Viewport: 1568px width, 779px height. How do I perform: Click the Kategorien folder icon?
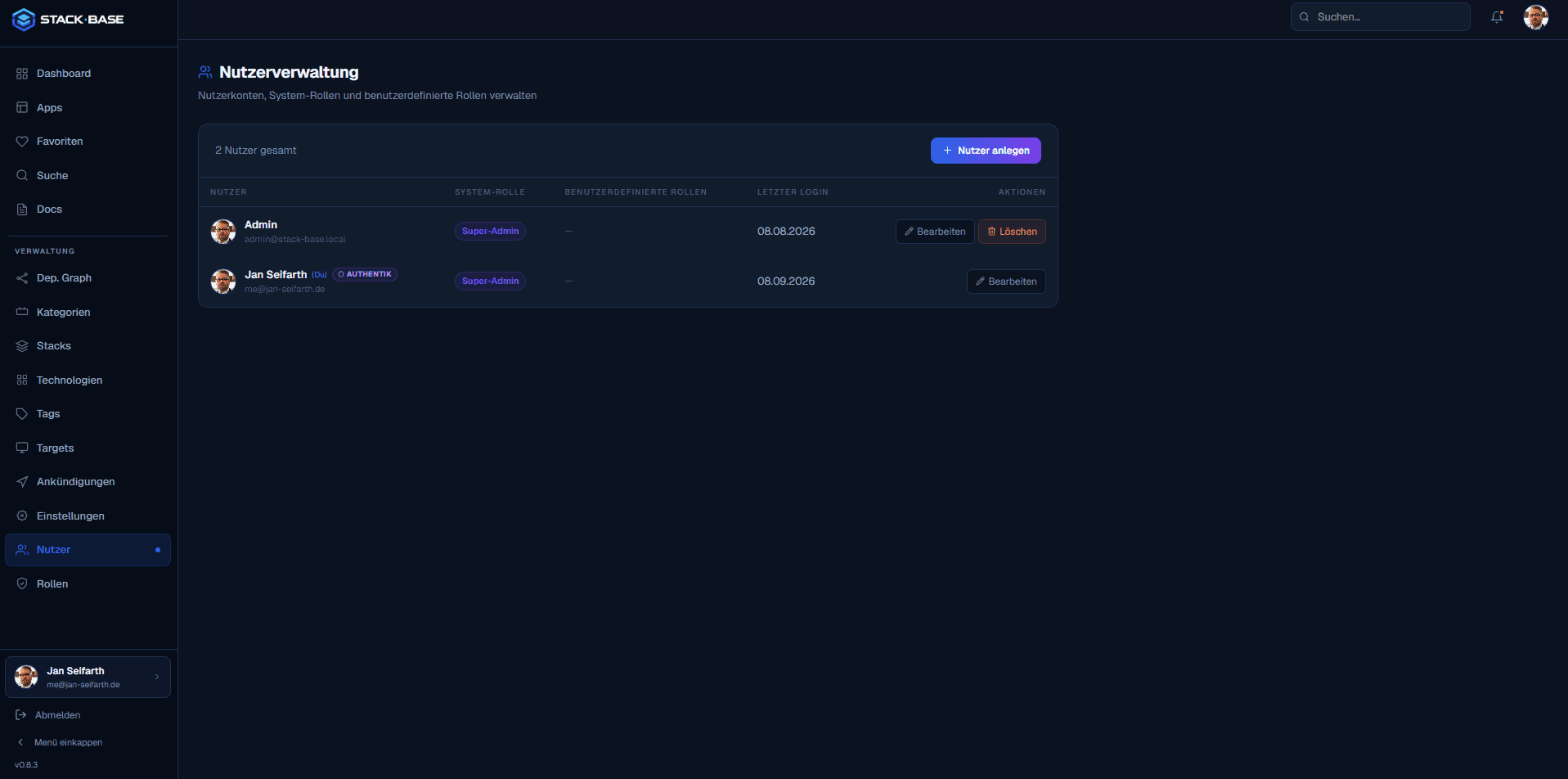(22, 313)
